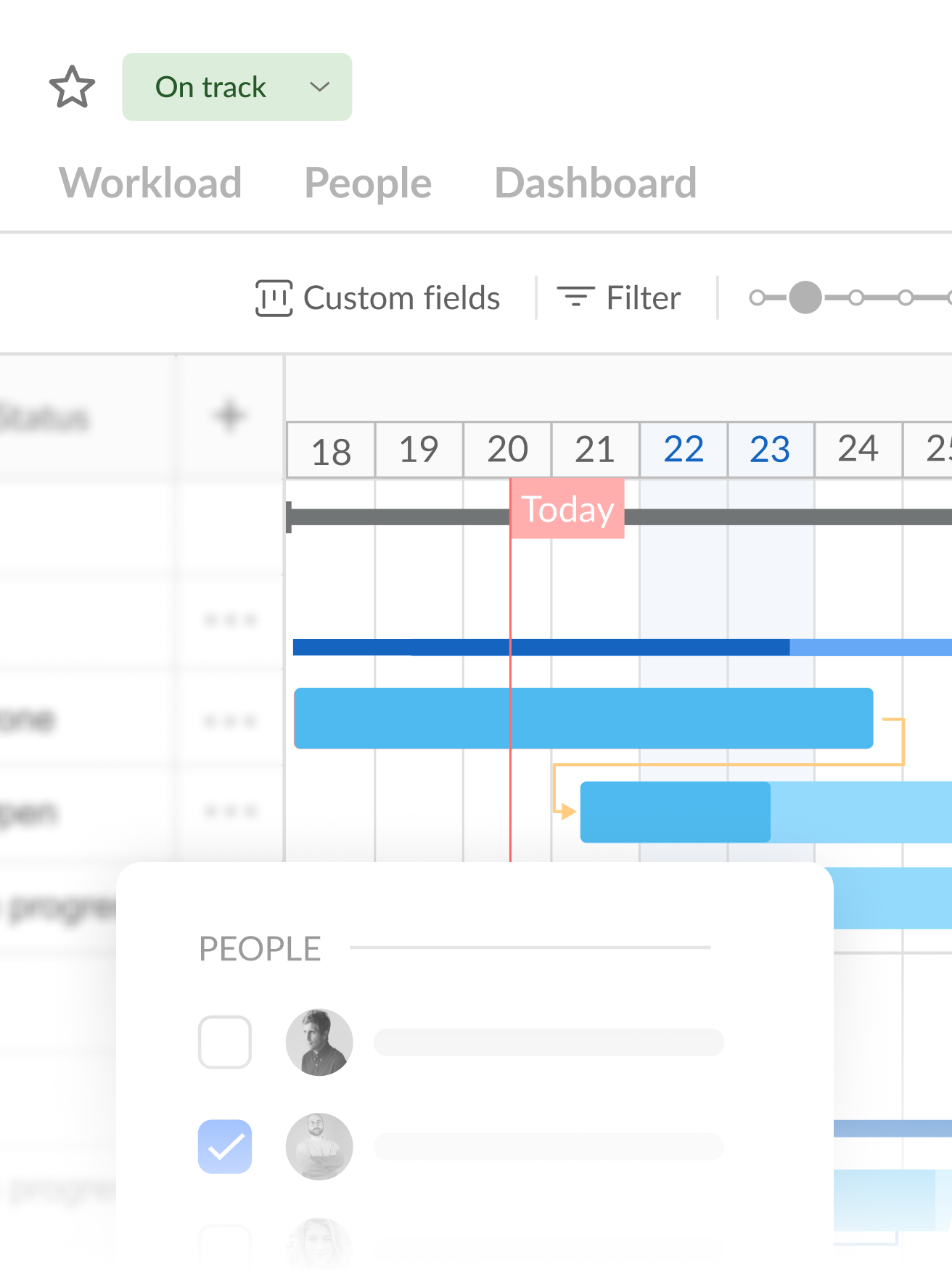Switch to the Workload tab
This screenshot has height=1271, width=952.
pos(150,183)
